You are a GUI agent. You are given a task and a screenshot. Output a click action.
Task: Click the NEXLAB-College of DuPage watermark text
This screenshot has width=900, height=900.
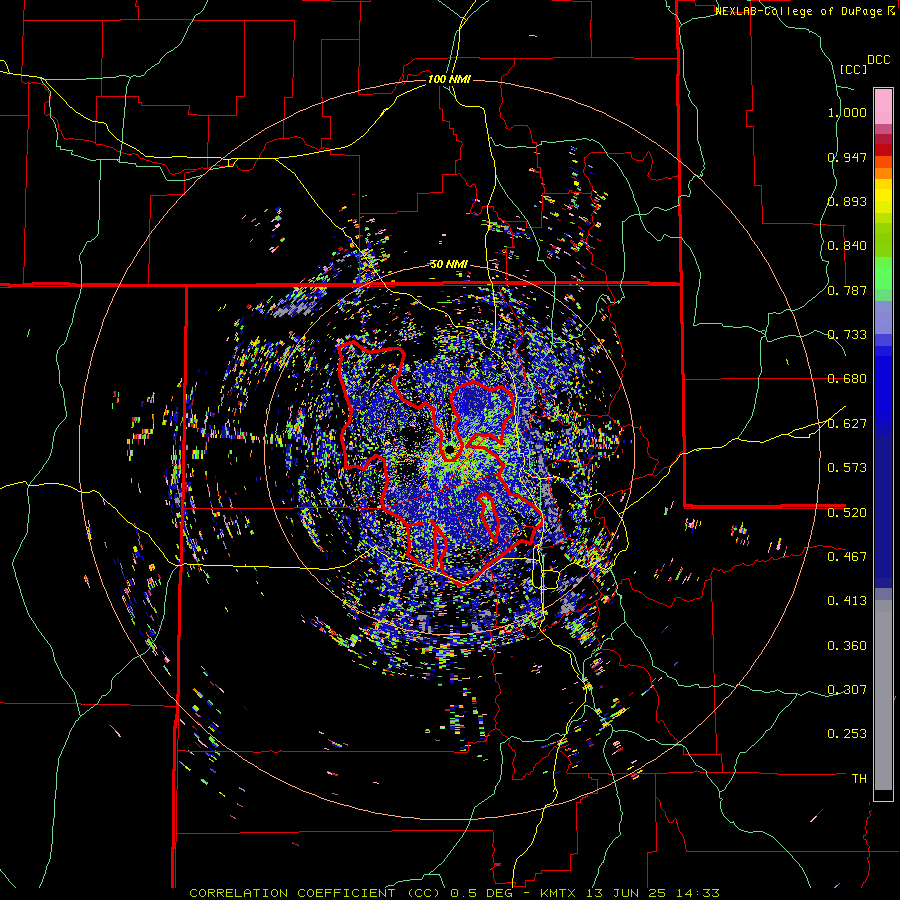coord(805,11)
